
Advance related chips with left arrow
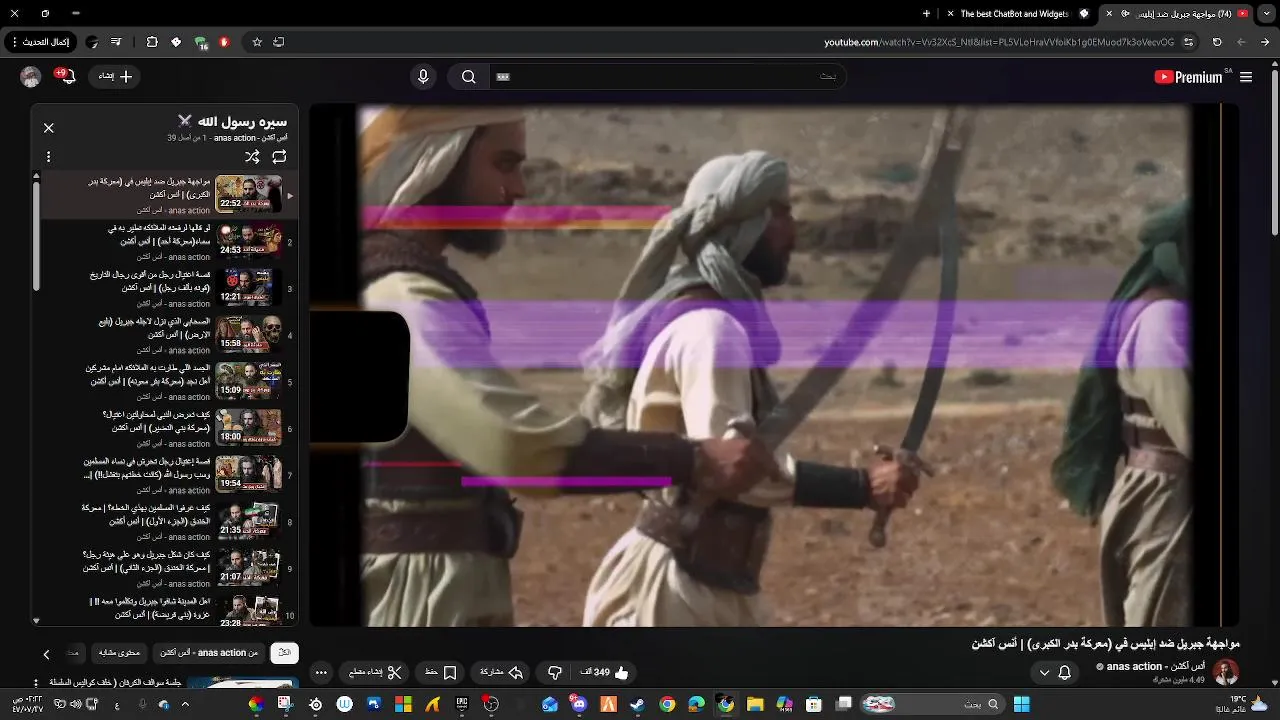click(x=46, y=654)
